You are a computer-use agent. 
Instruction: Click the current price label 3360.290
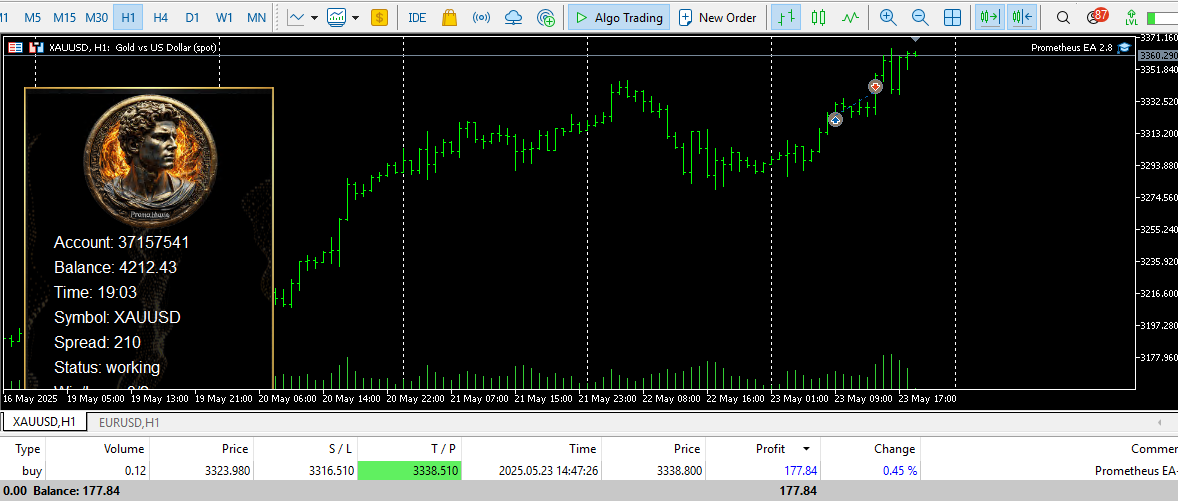tap(1158, 56)
